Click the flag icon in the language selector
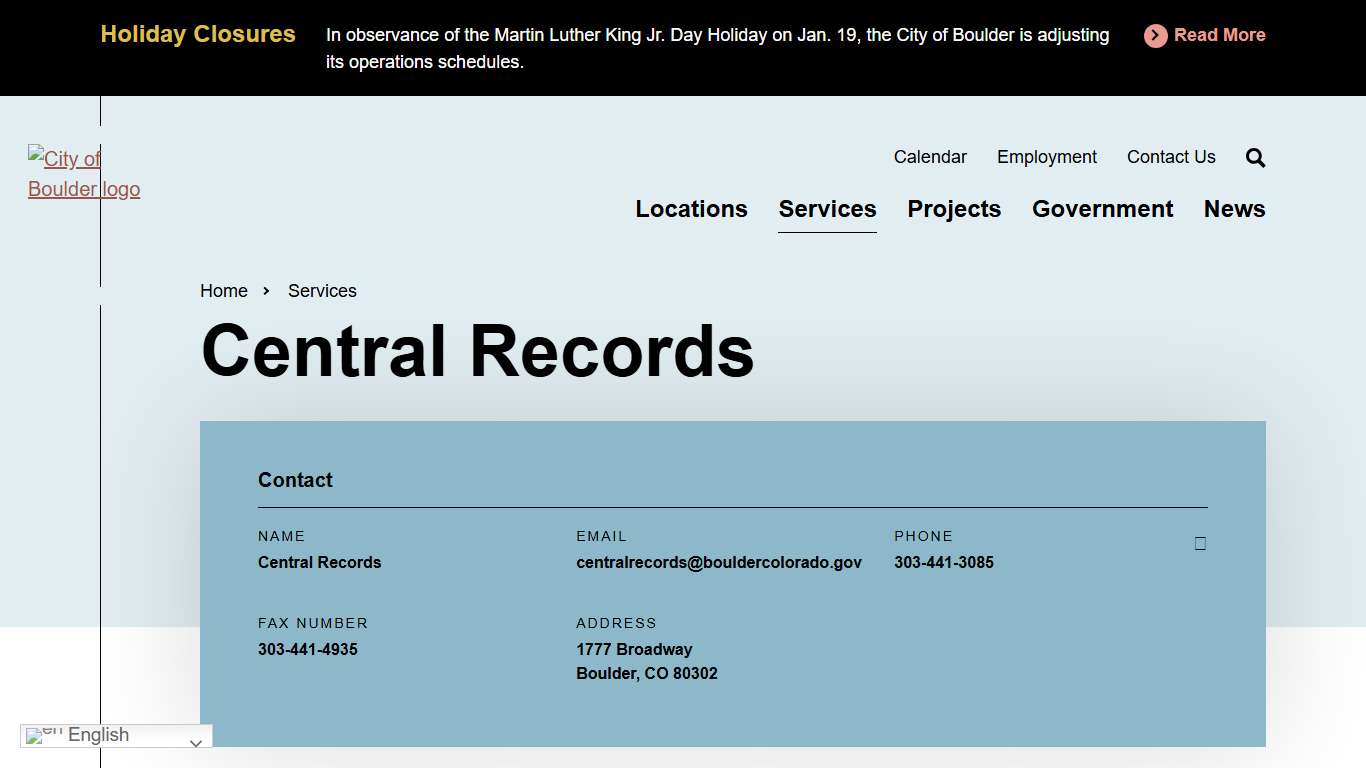Screen dimensions: 1366x768 (40, 735)
